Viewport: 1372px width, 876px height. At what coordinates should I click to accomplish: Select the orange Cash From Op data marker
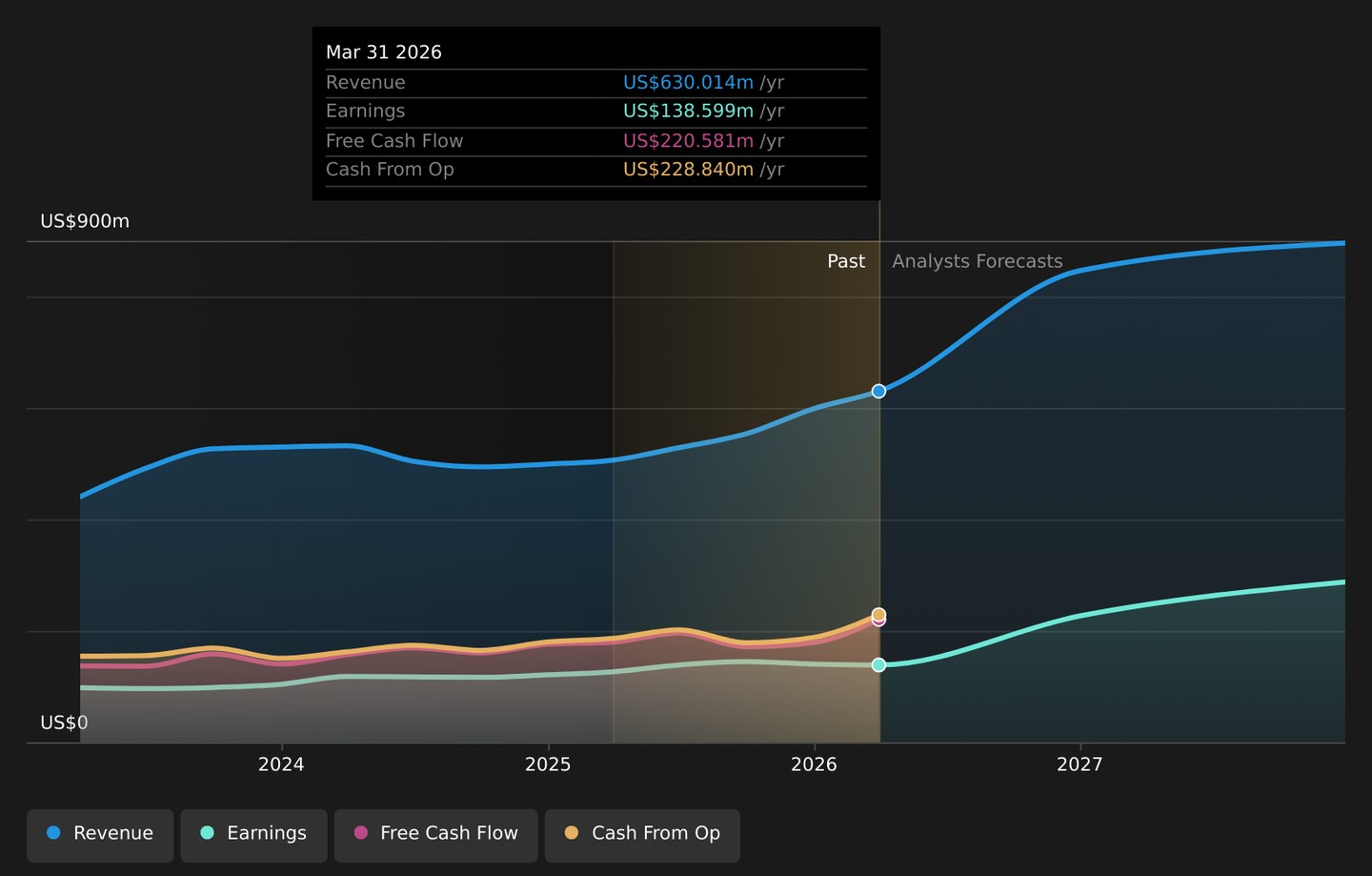(878, 614)
